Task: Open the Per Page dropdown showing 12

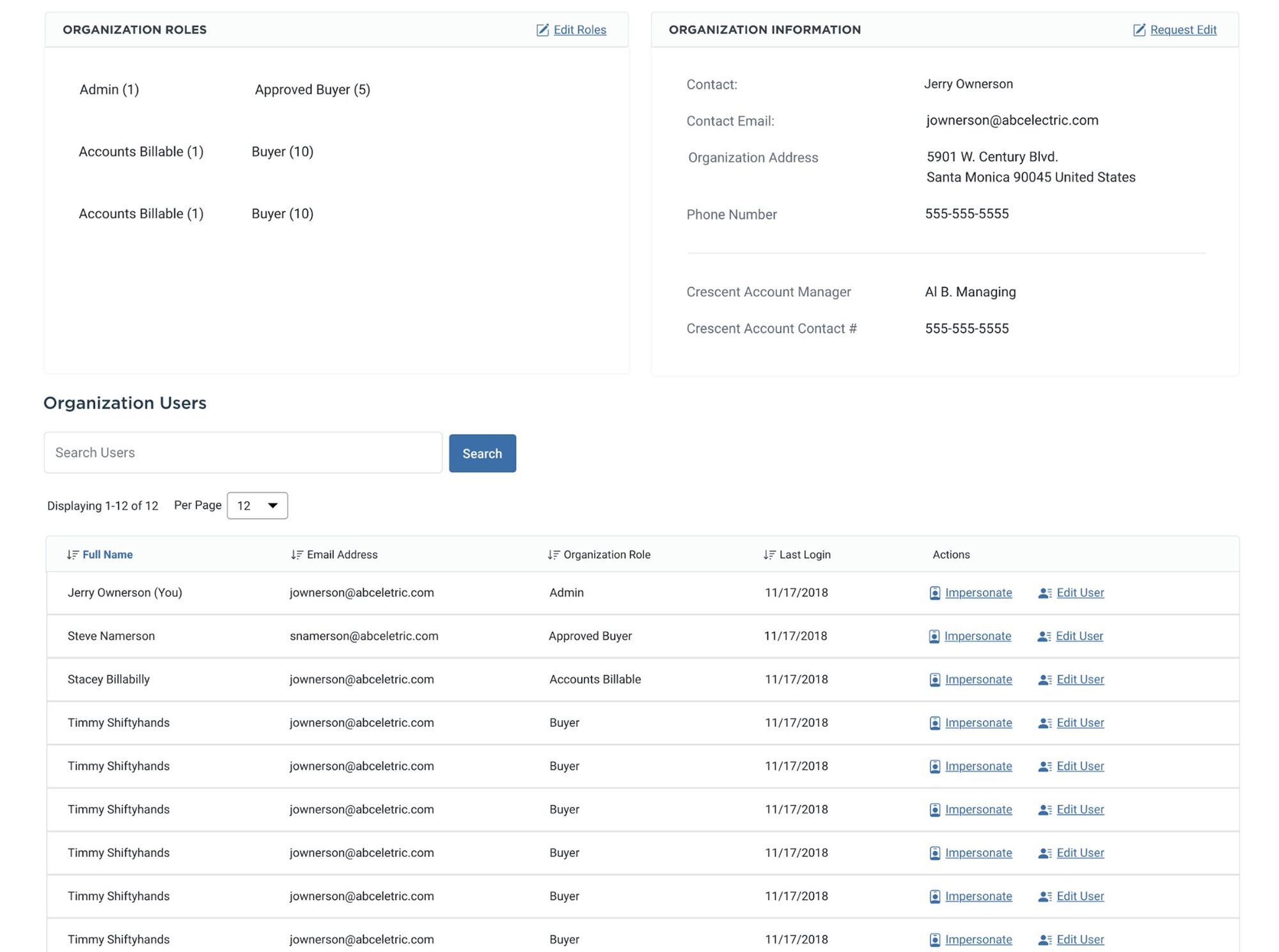Action: point(257,505)
